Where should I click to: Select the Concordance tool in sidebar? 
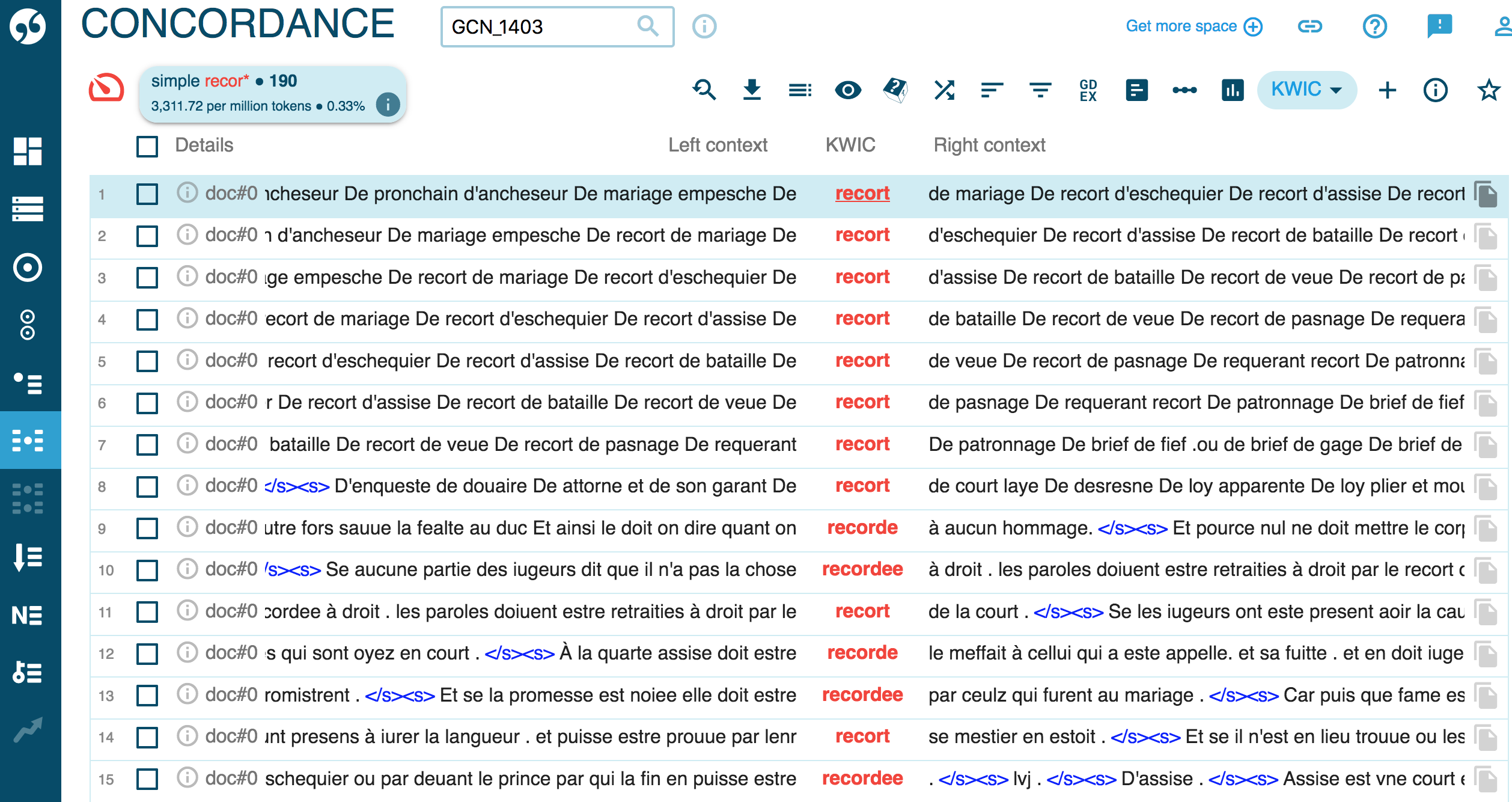pyautogui.click(x=28, y=441)
